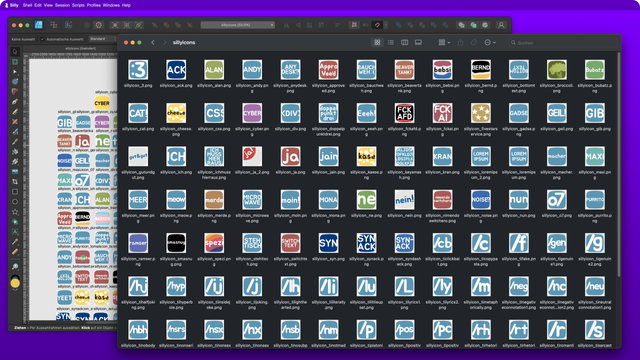Open the Shell menu
The width and height of the screenshot is (640, 360).
tap(27, 5)
